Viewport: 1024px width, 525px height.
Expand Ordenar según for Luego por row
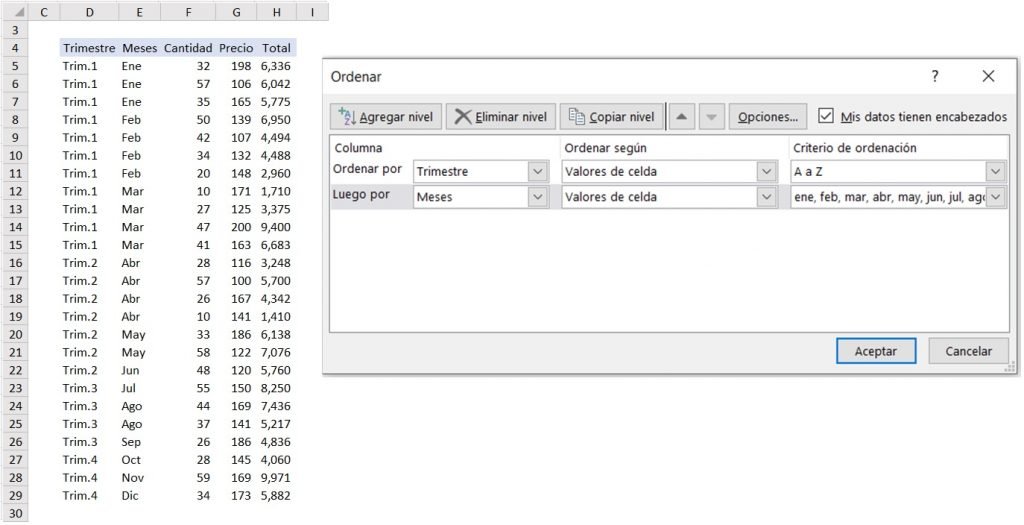coord(766,197)
